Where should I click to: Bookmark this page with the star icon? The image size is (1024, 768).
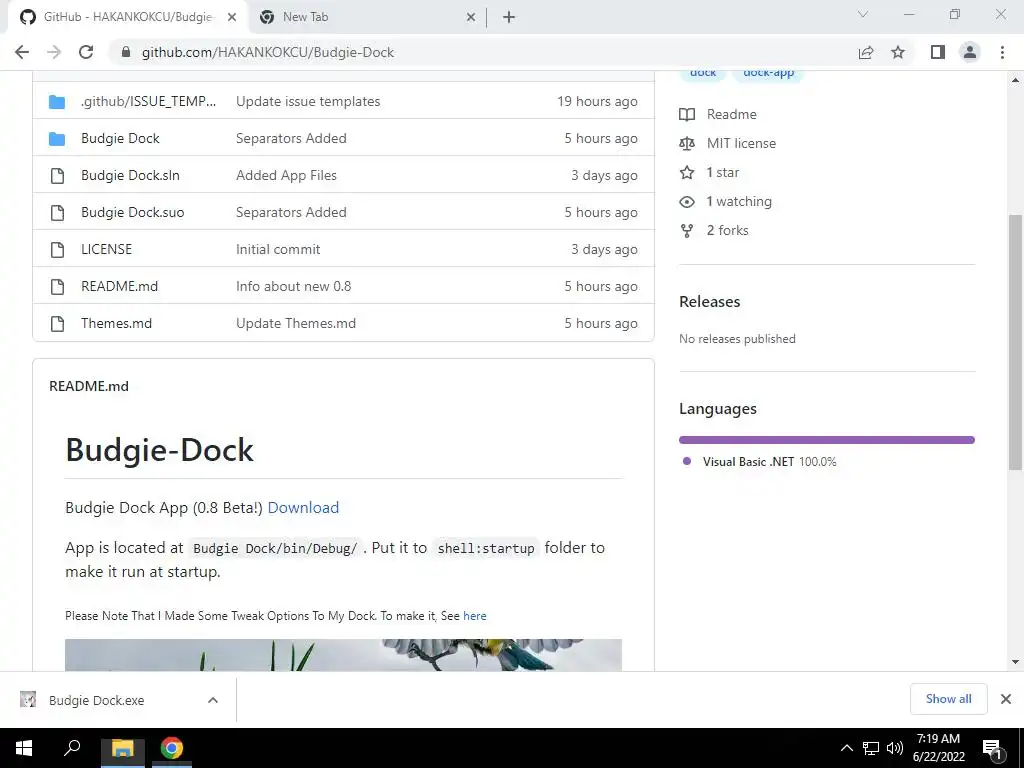click(898, 52)
